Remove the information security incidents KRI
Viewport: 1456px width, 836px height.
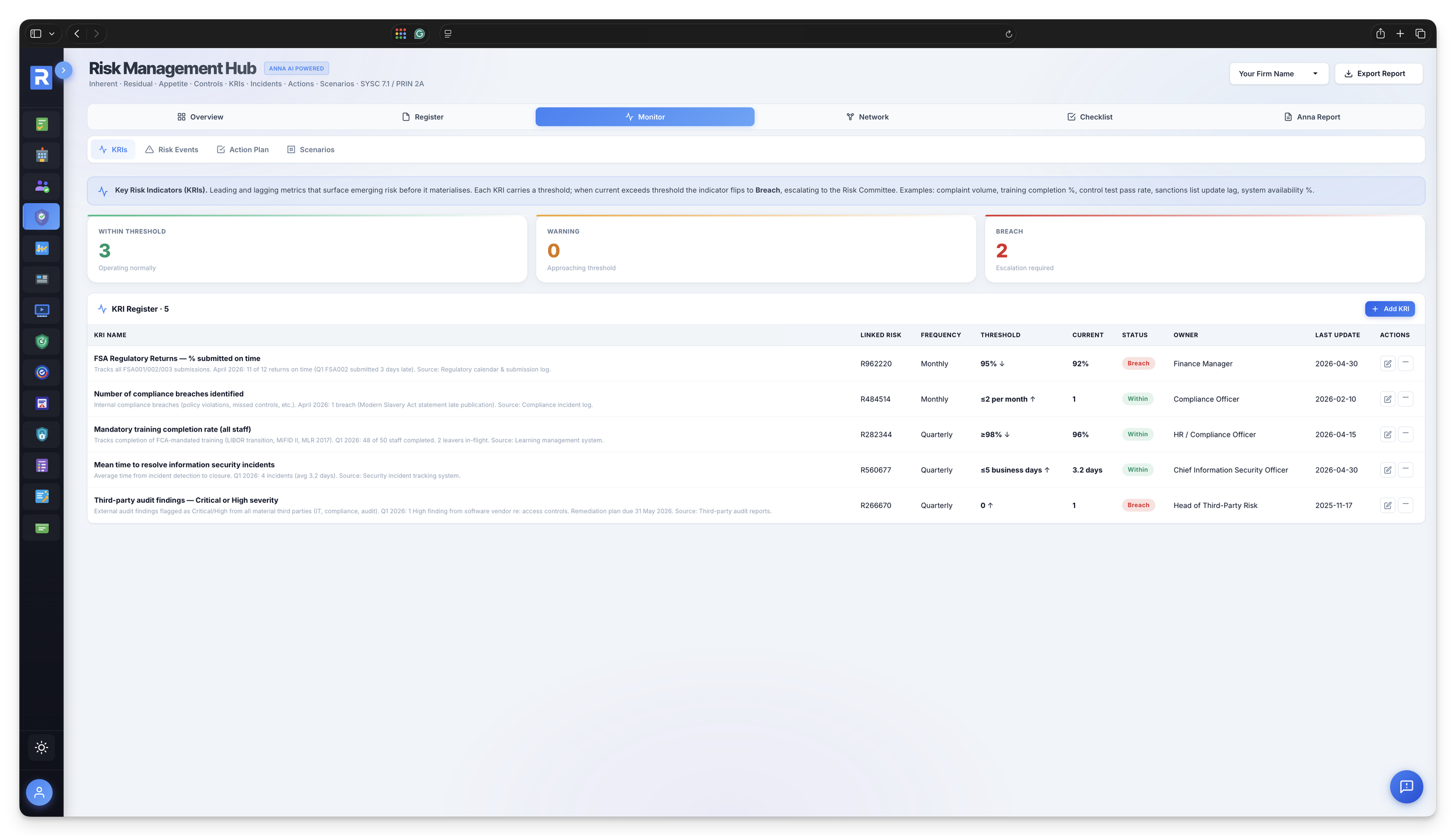tap(1405, 470)
